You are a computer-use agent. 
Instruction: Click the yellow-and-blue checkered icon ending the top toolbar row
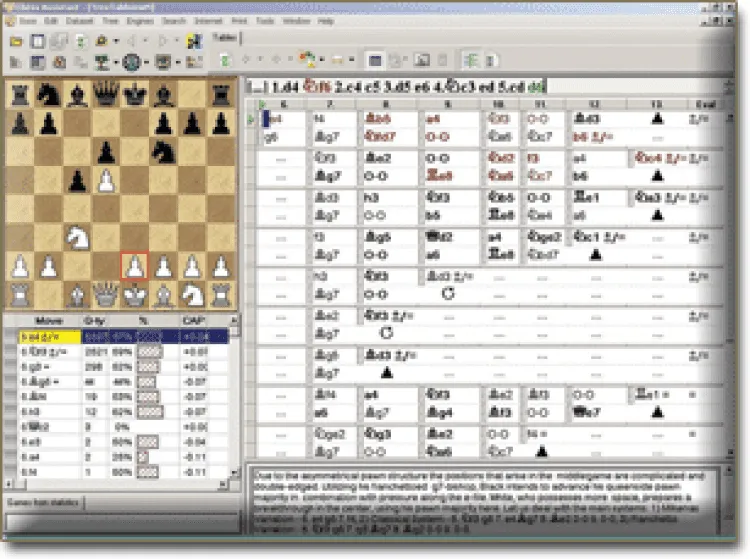194,42
